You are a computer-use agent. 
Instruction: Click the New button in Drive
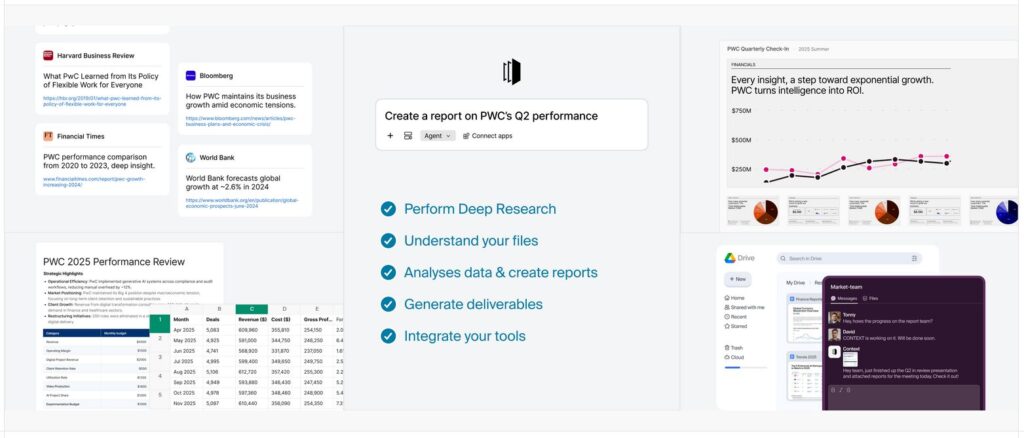click(737, 279)
